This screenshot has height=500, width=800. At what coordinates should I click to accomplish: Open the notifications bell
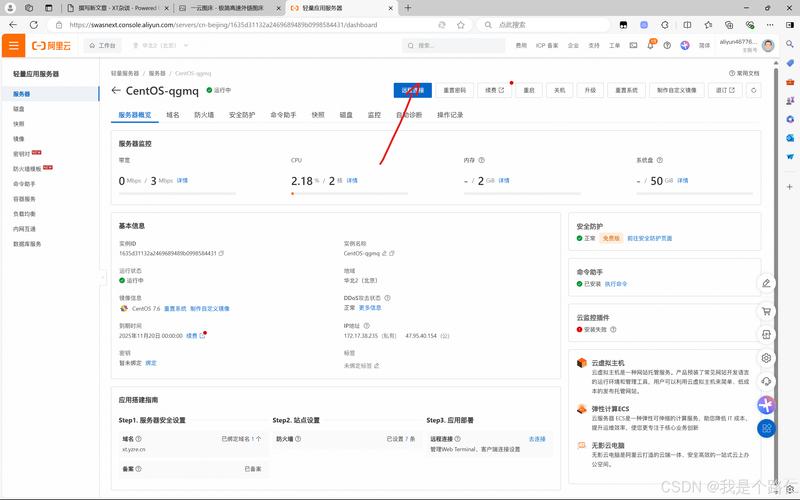pos(651,45)
